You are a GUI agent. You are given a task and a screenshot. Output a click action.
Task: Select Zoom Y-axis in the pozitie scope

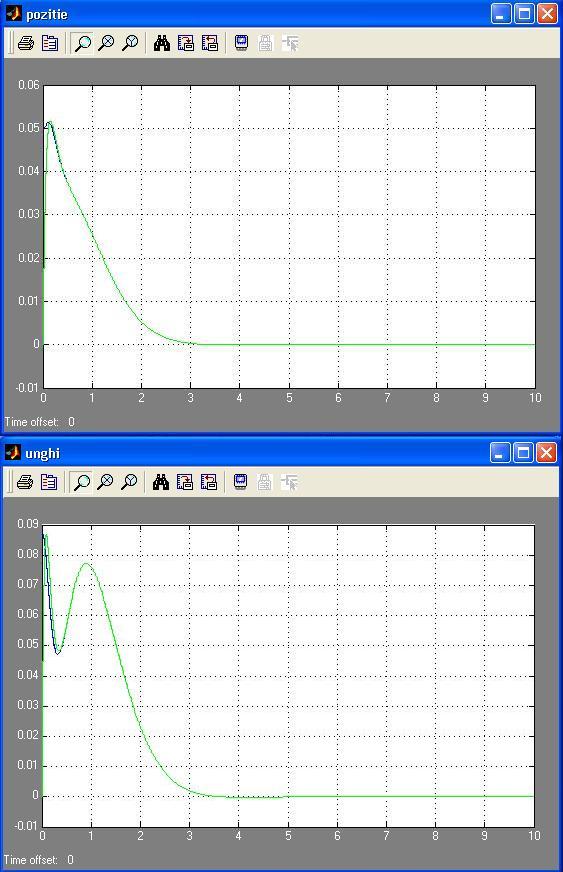click(130, 43)
